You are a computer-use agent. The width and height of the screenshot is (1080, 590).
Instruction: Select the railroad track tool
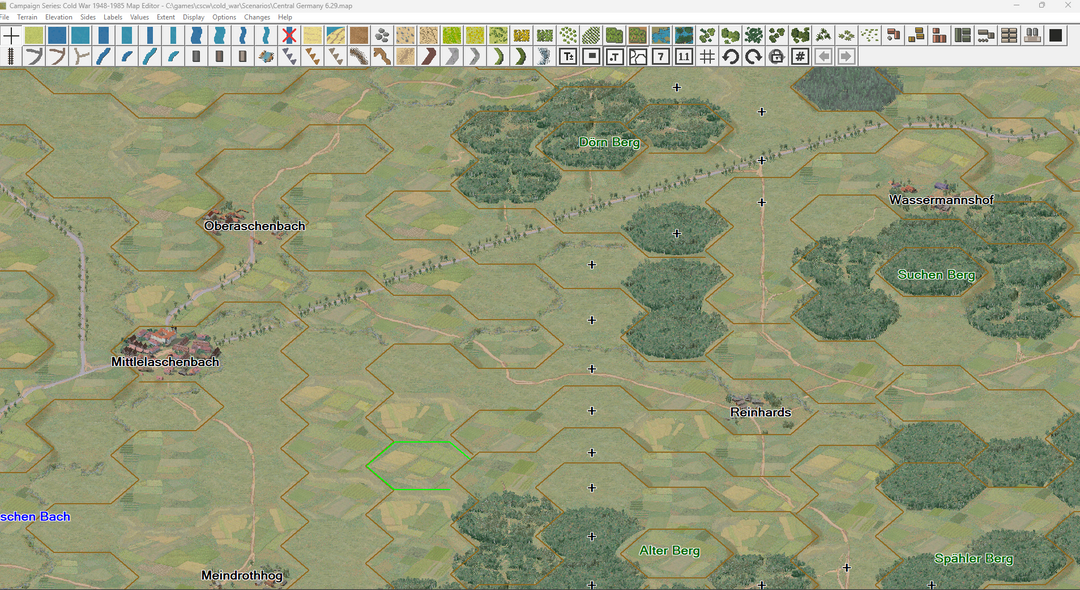[x=11, y=56]
